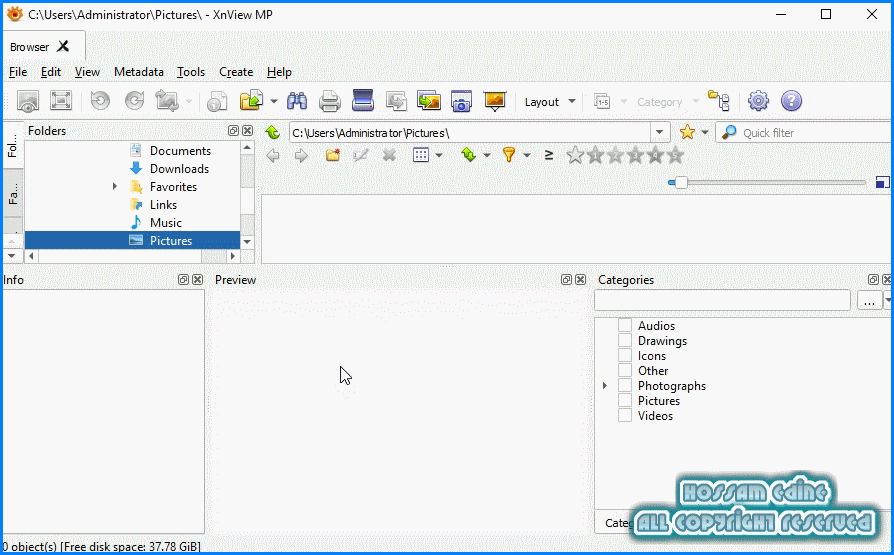The width and height of the screenshot is (894, 555).
Task: Add folder to favorites star button
Action: (x=687, y=133)
